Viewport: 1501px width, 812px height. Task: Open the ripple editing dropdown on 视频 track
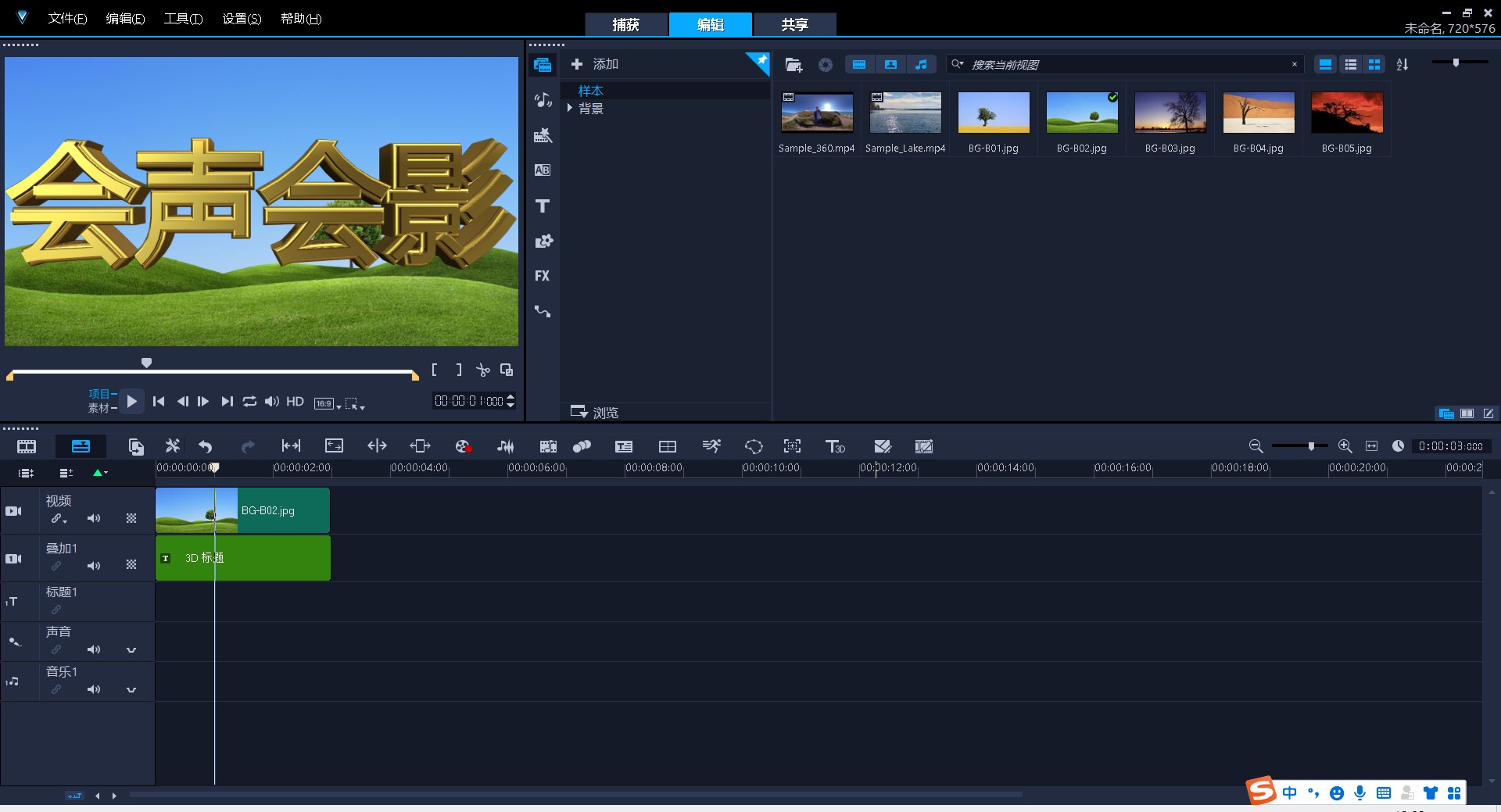59,518
